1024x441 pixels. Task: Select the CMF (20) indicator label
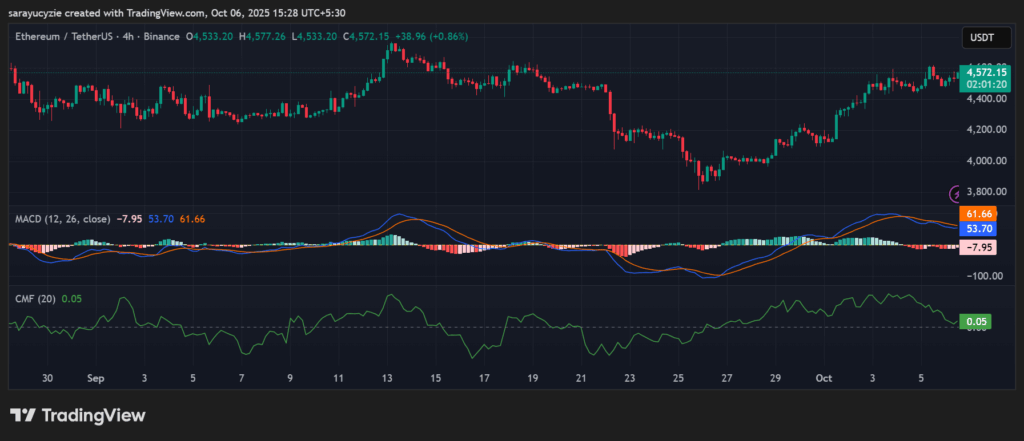click(x=34, y=298)
